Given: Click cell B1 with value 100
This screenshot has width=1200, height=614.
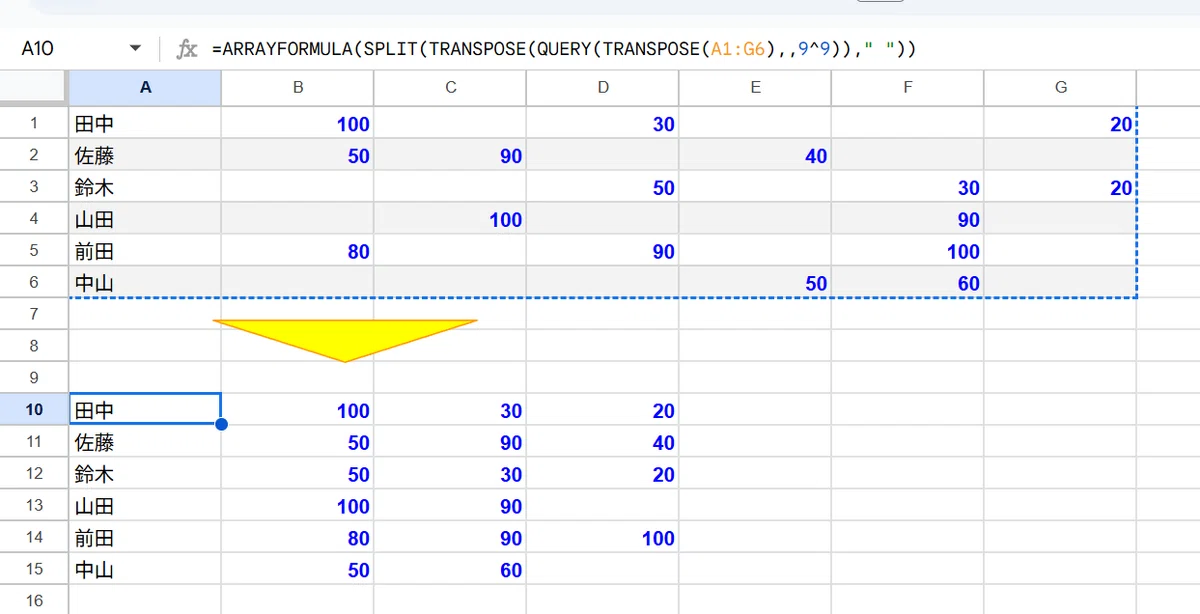Looking at the screenshot, I should tap(298, 123).
